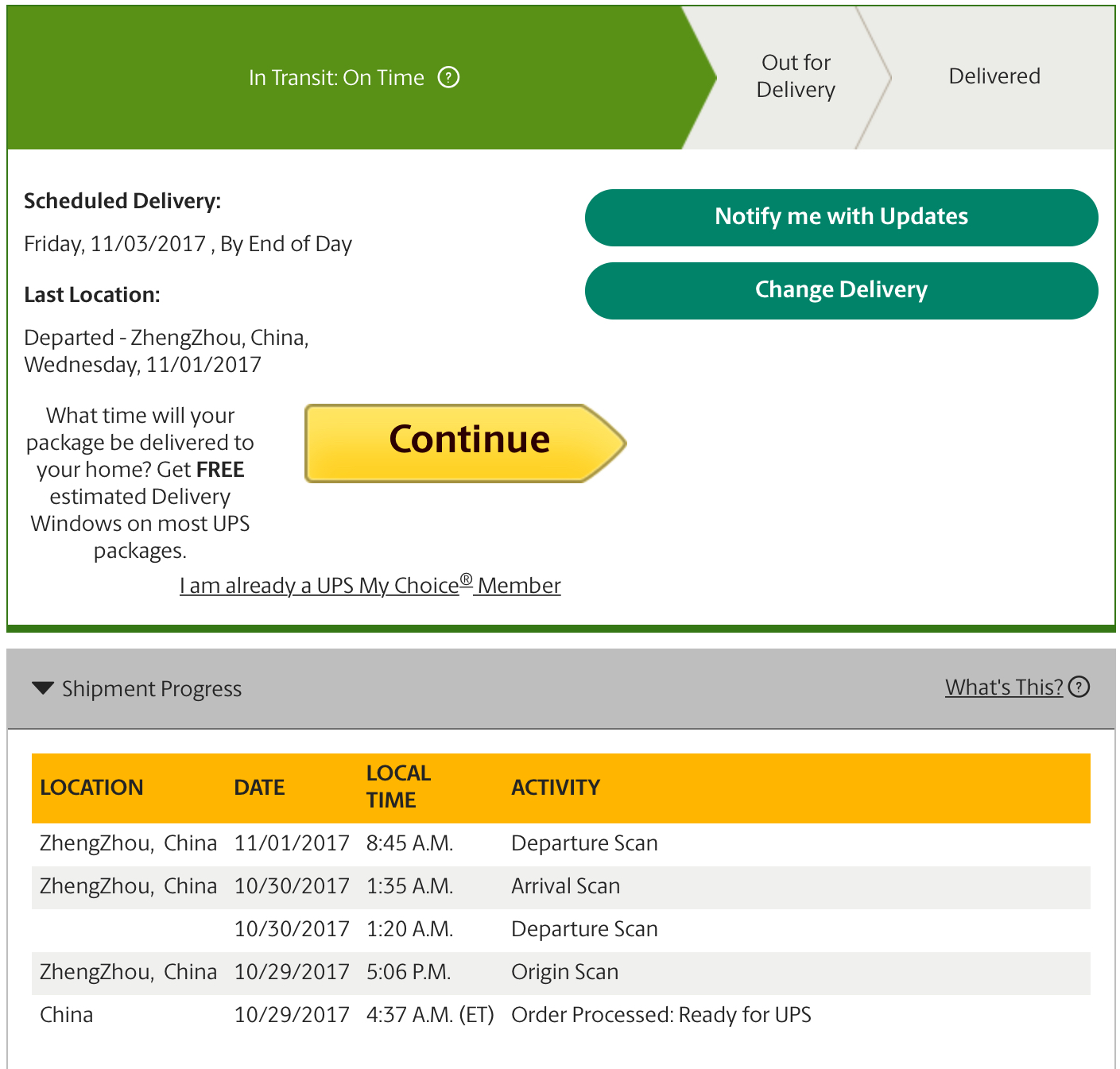The width and height of the screenshot is (1120, 1069).
Task: Click the help icon beside In Transit: On Time
Action: coord(449,77)
